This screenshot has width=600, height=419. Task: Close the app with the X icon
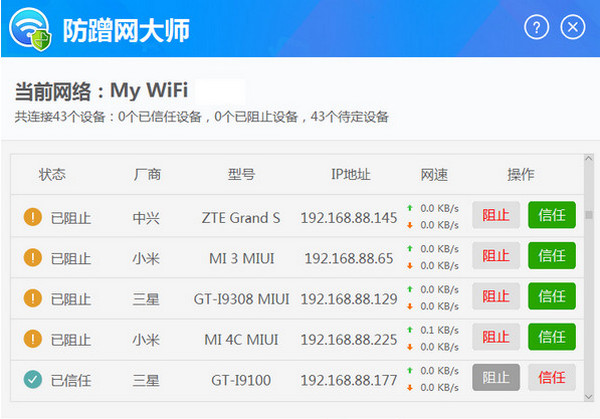tap(572, 28)
